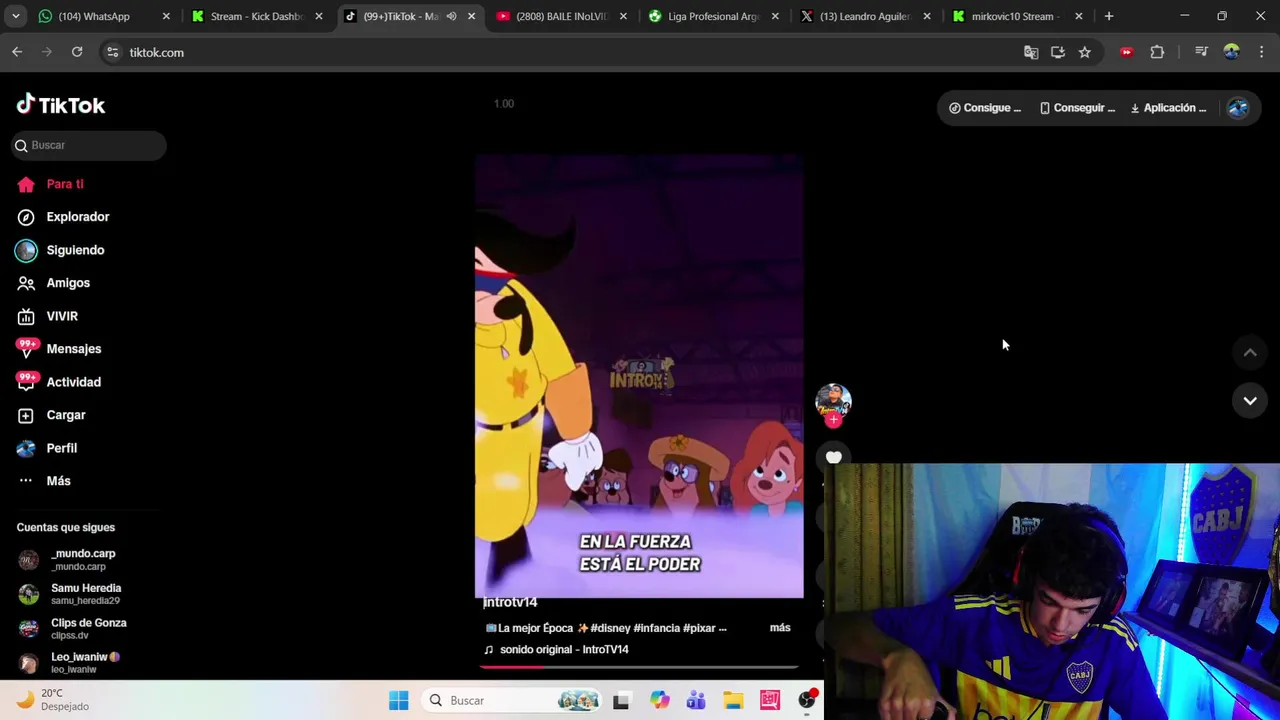Image resolution: width=1280 pixels, height=720 pixels.
Task: Open the media control icon in toolbar
Action: [1201, 52]
